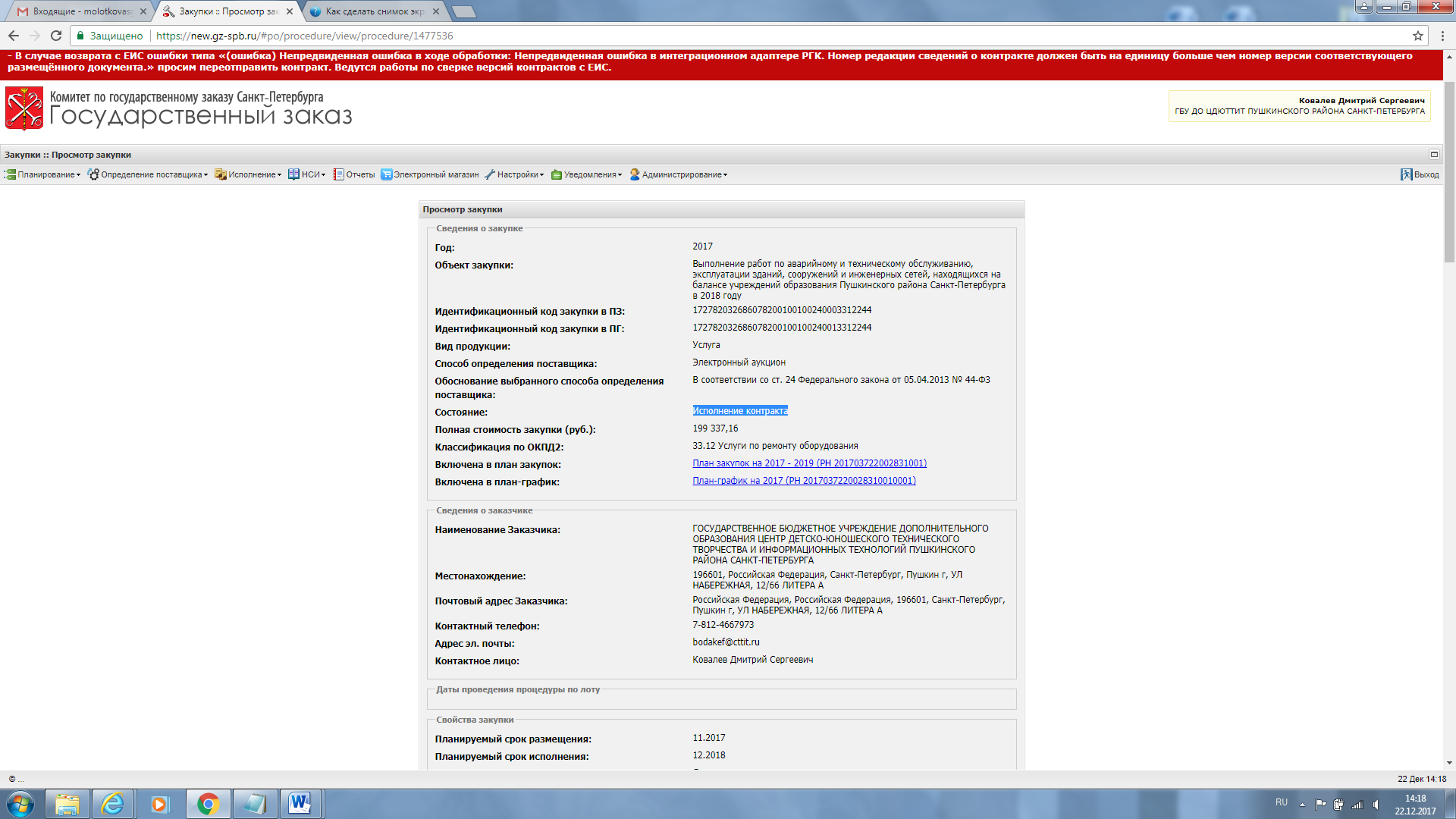Click the НСИ book icon
Screen dimensions: 1456x819
pos(293,174)
